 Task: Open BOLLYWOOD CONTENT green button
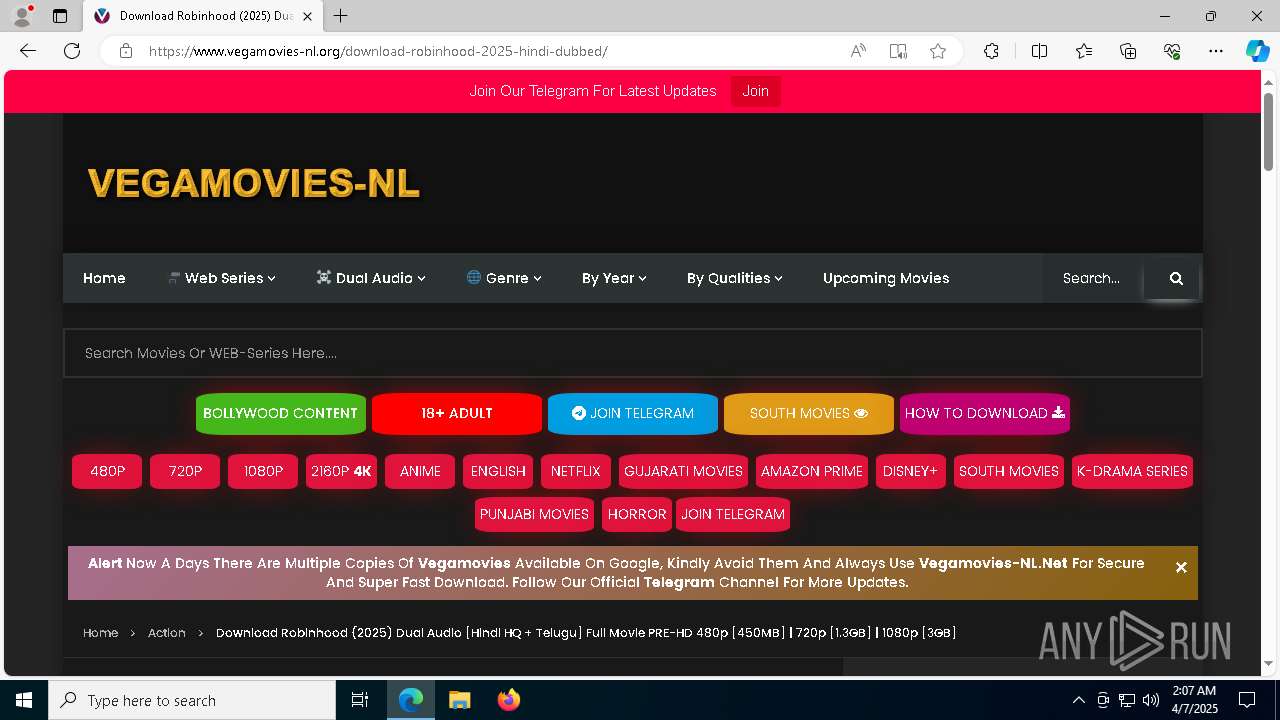click(280, 413)
